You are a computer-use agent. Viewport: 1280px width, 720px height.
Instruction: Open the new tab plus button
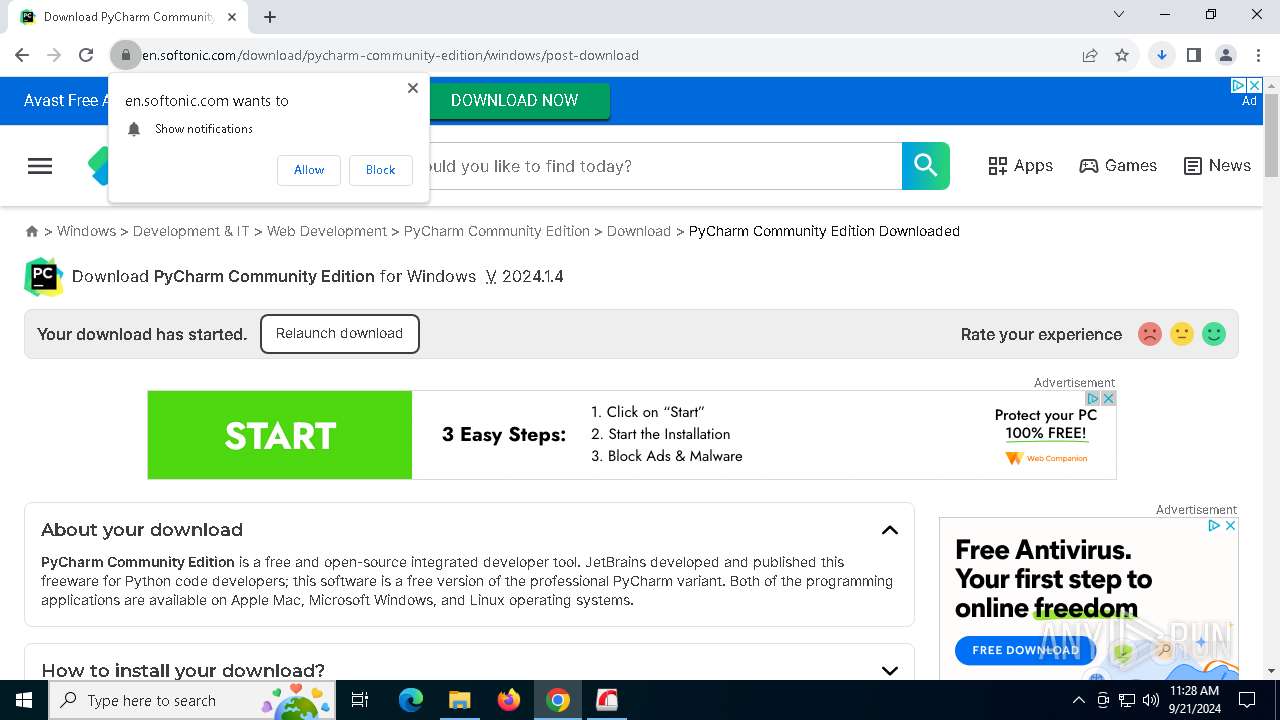tap(270, 16)
